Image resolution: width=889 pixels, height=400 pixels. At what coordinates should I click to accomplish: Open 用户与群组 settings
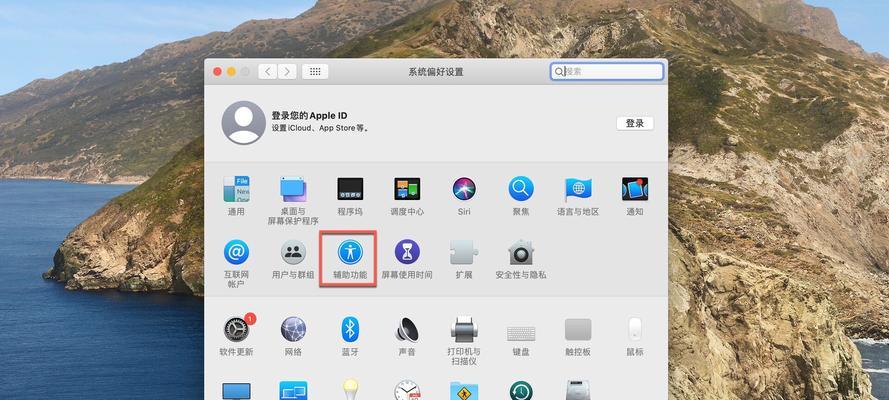click(293, 252)
